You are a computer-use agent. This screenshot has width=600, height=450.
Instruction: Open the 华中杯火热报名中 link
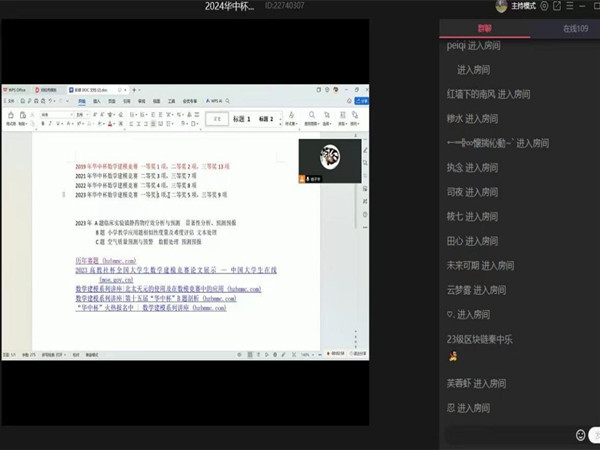coord(151,308)
